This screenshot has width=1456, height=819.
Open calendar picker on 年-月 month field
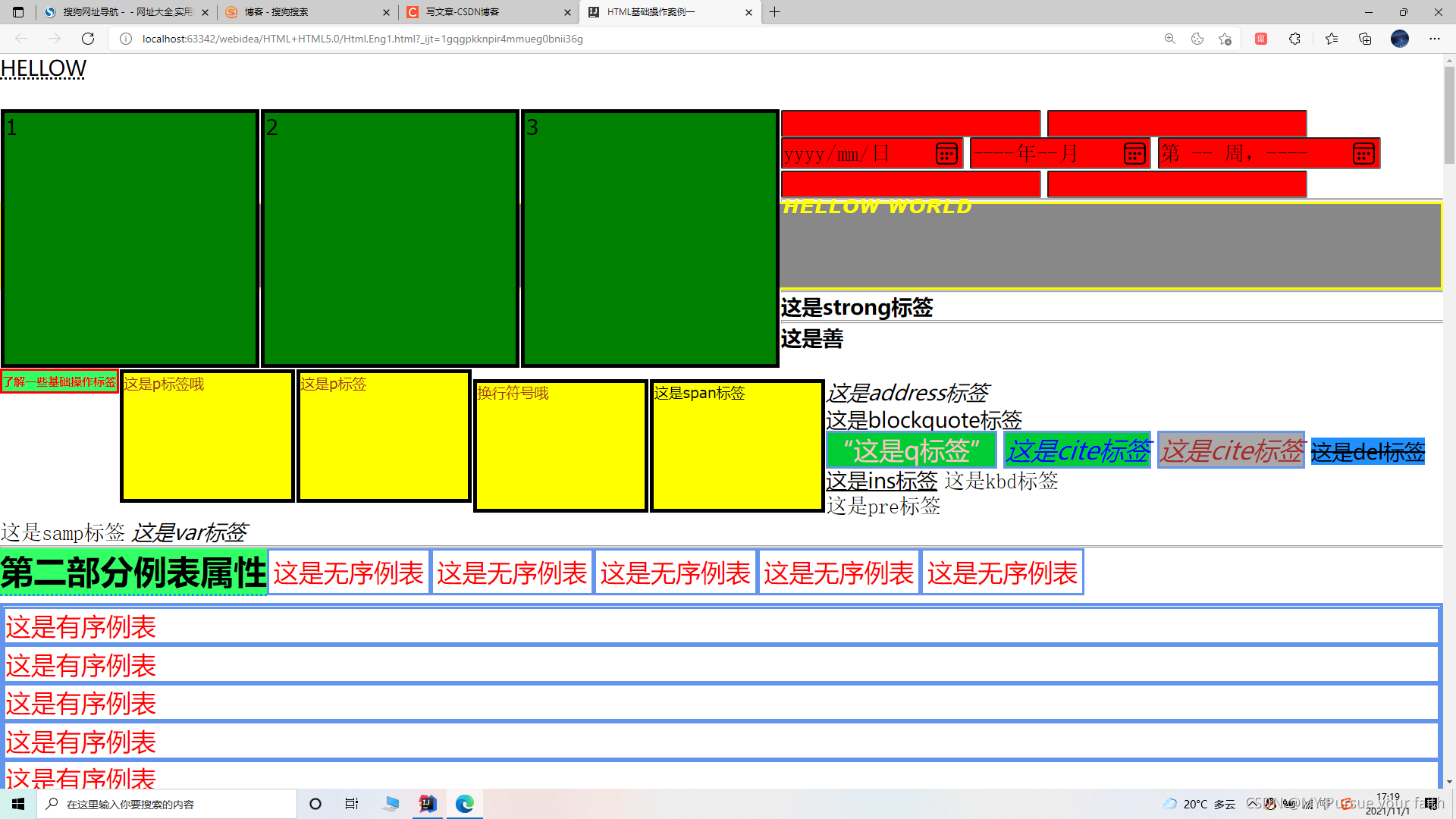[1134, 154]
